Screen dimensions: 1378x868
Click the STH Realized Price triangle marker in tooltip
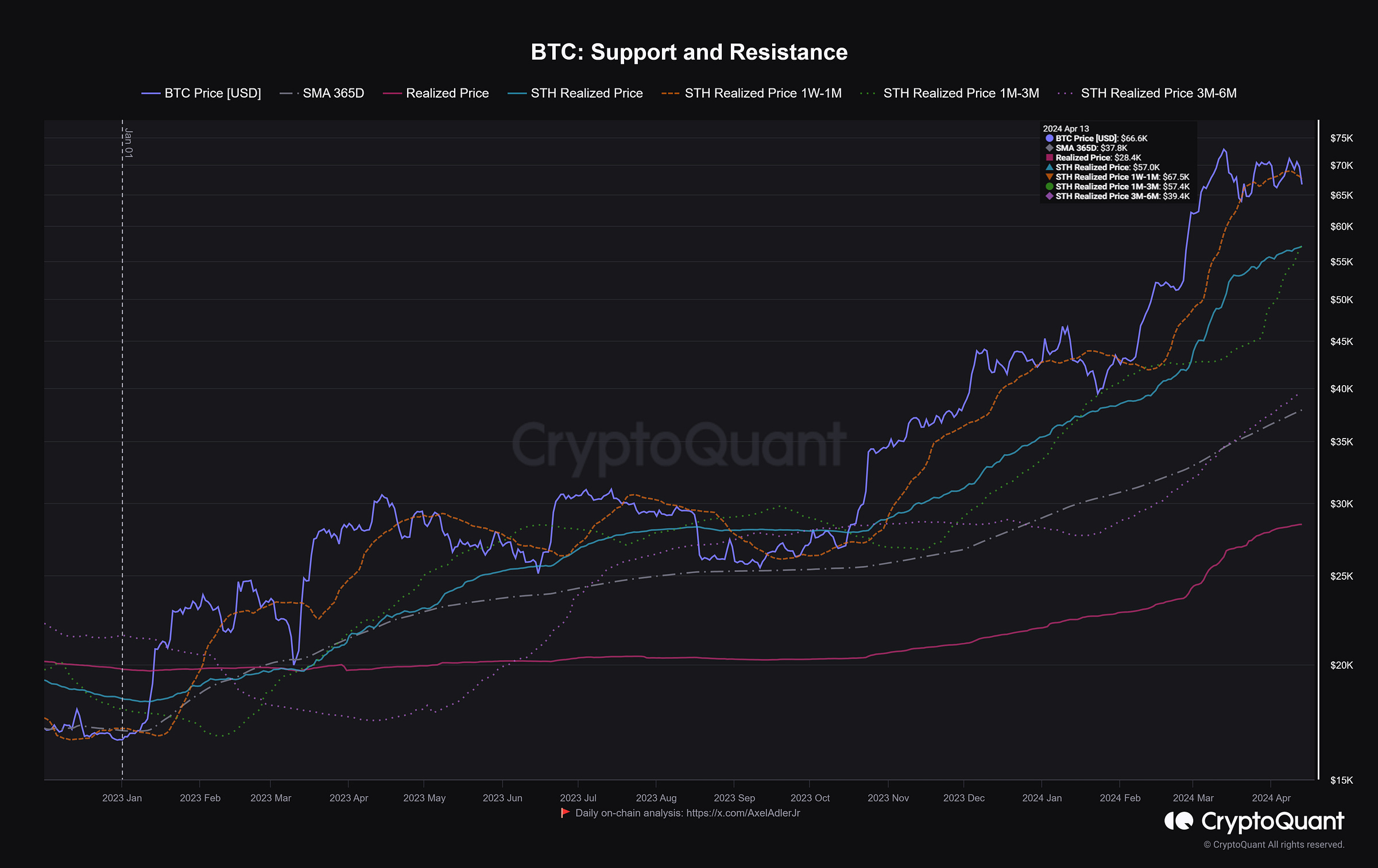point(1049,167)
